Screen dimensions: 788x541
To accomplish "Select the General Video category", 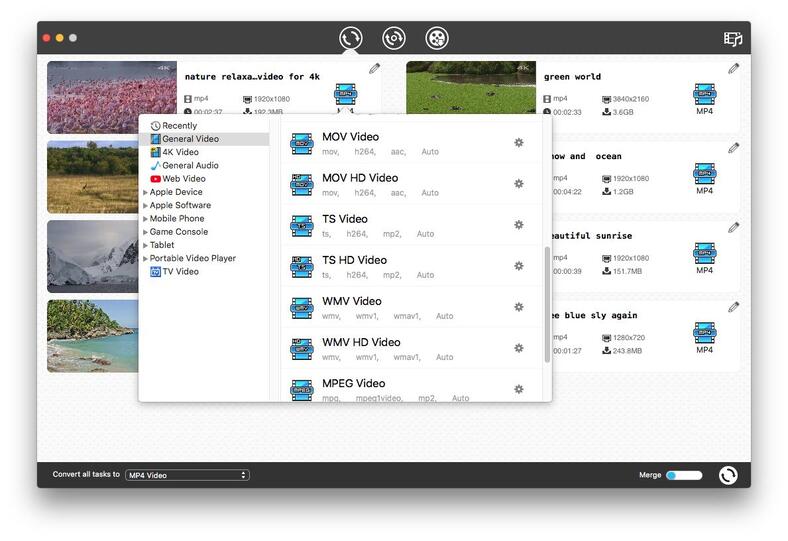I will point(204,139).
